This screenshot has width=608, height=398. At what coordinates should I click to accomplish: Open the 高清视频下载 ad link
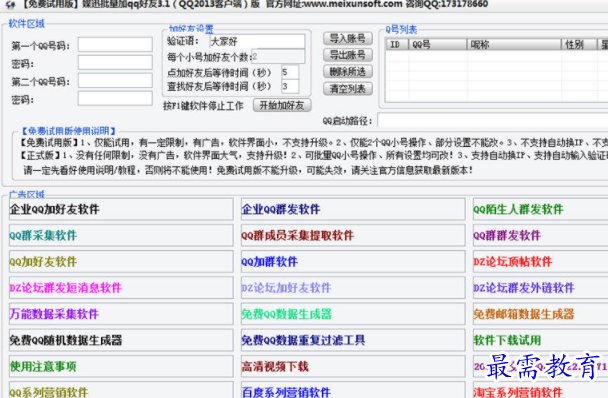pyautogui.click(x=353, y=367)
